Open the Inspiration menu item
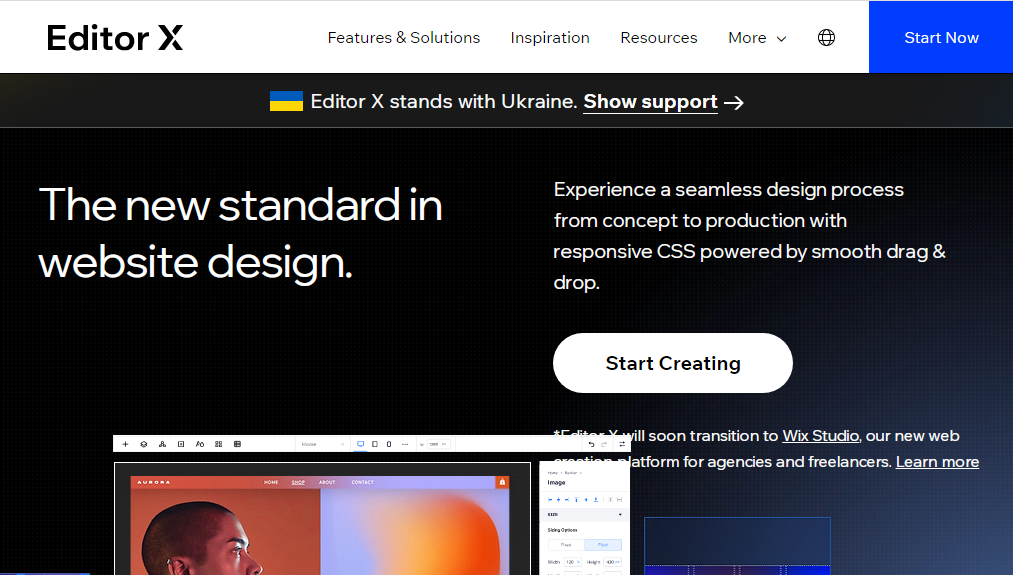The width and height of the screenshot is (1013, 575). [550, 38]
